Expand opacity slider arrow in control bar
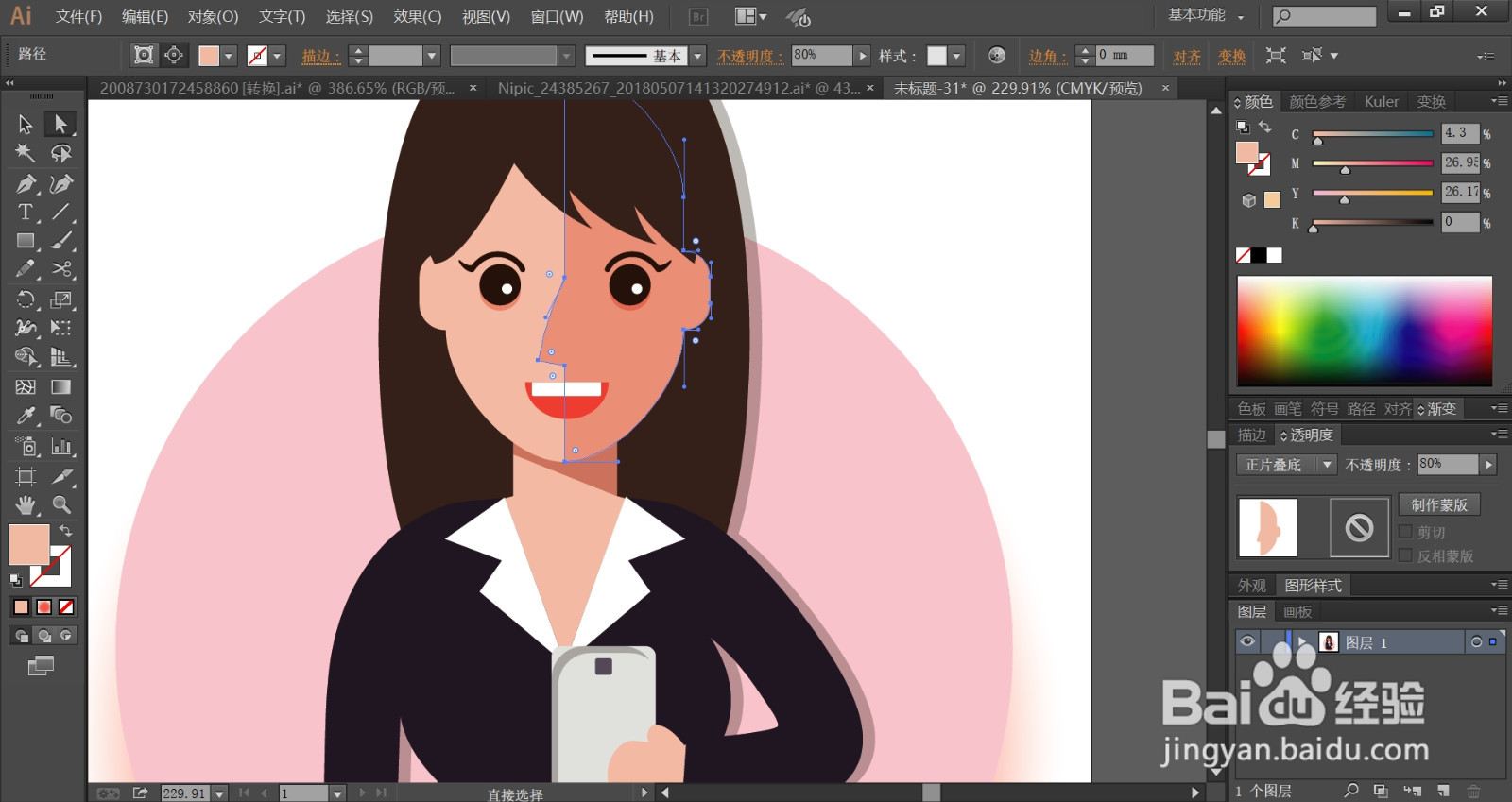1512x802 pixels. coord(862,57)
